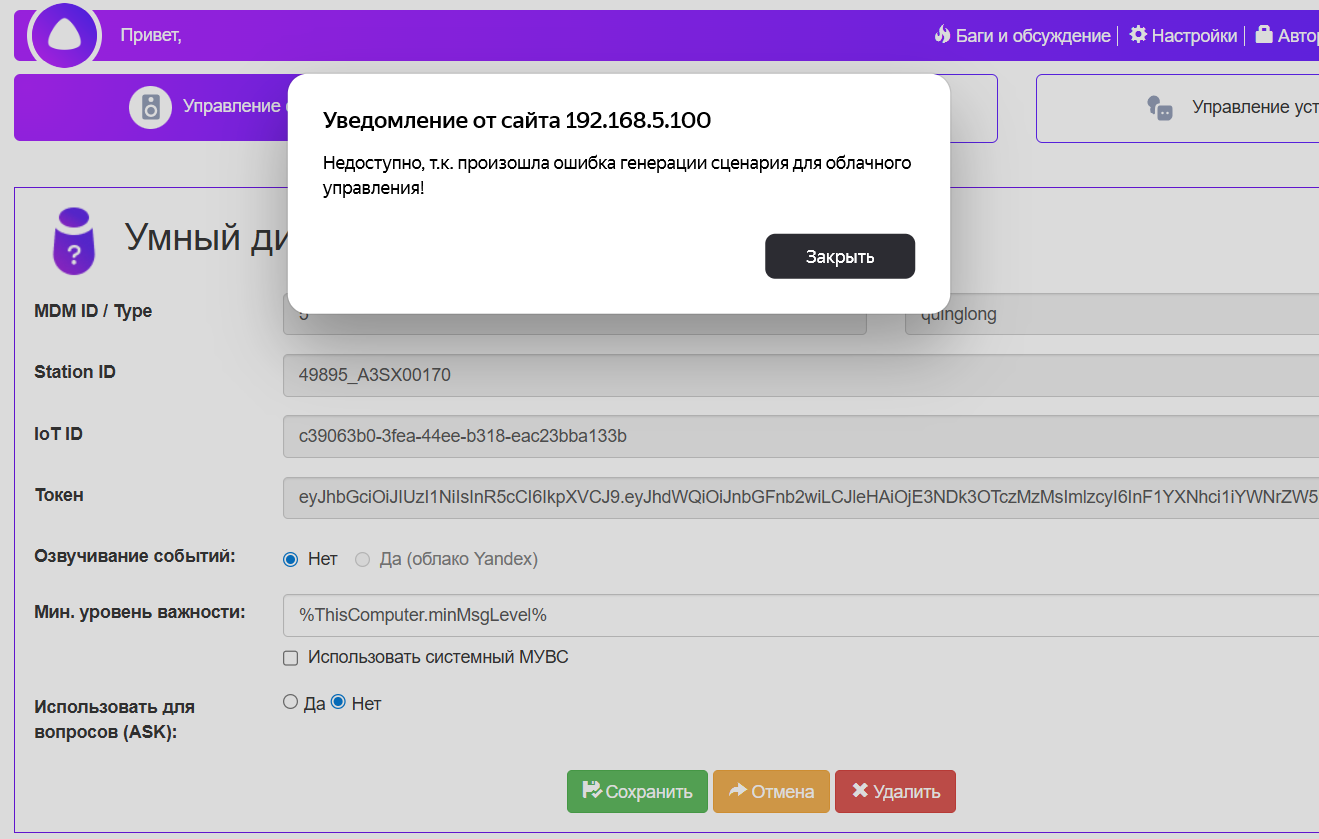Click the purple smart speaker question icon
The image size is (1319, 839).
coord(73,241)
